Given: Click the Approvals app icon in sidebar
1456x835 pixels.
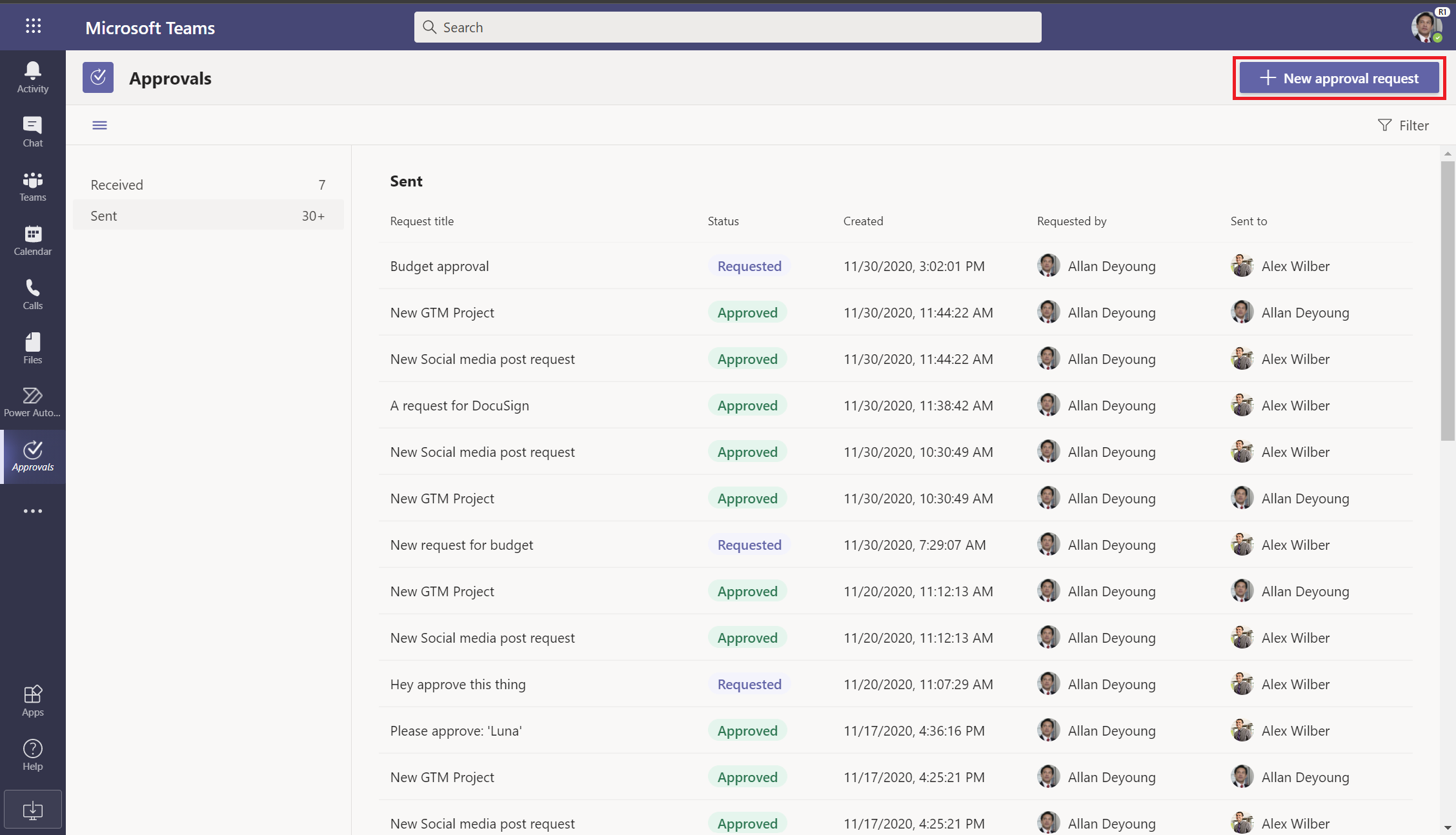Looking at the screenshot, I should click(32, 456).
